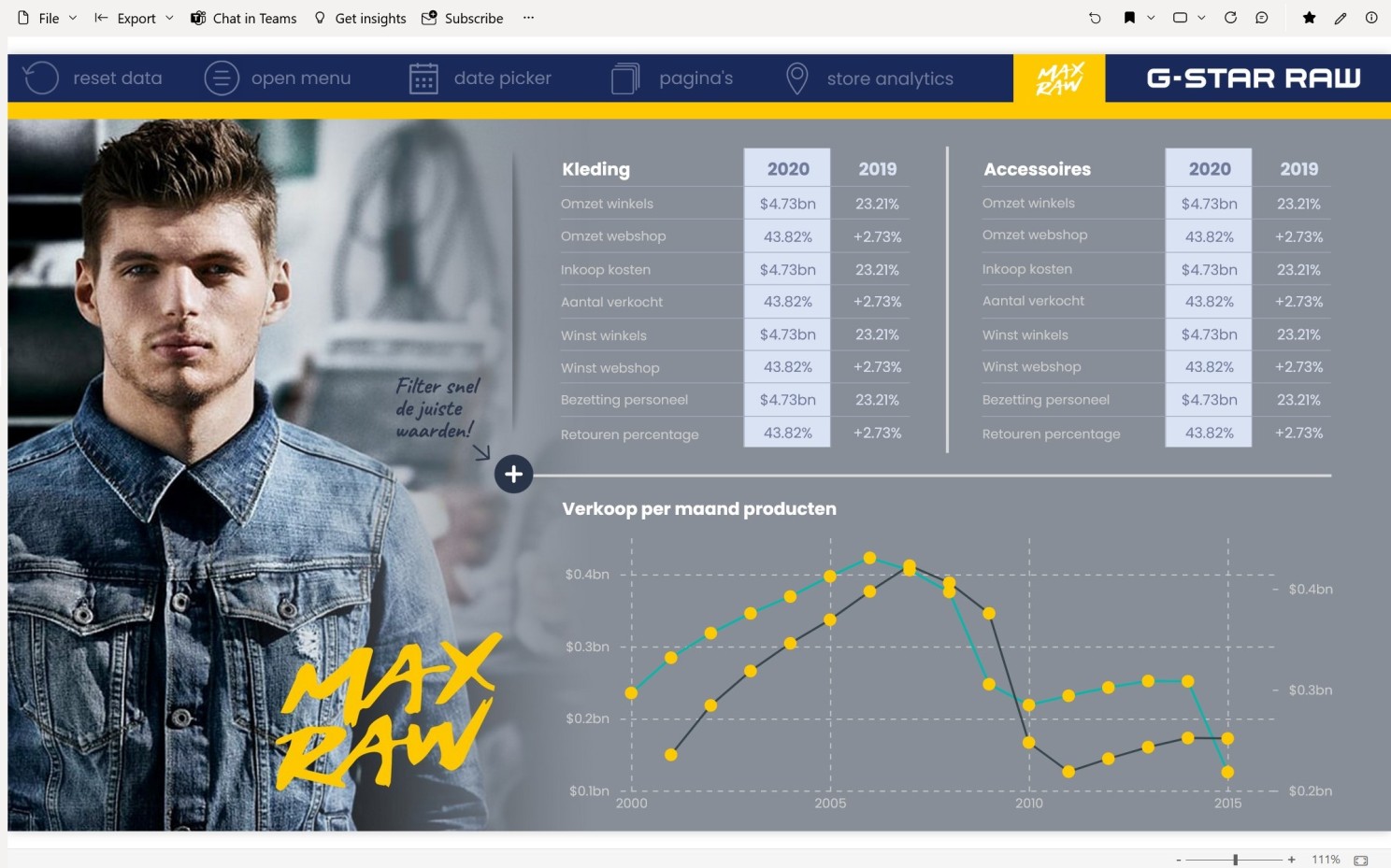Open the more options ellipsis menu

[x=528, y=18]
